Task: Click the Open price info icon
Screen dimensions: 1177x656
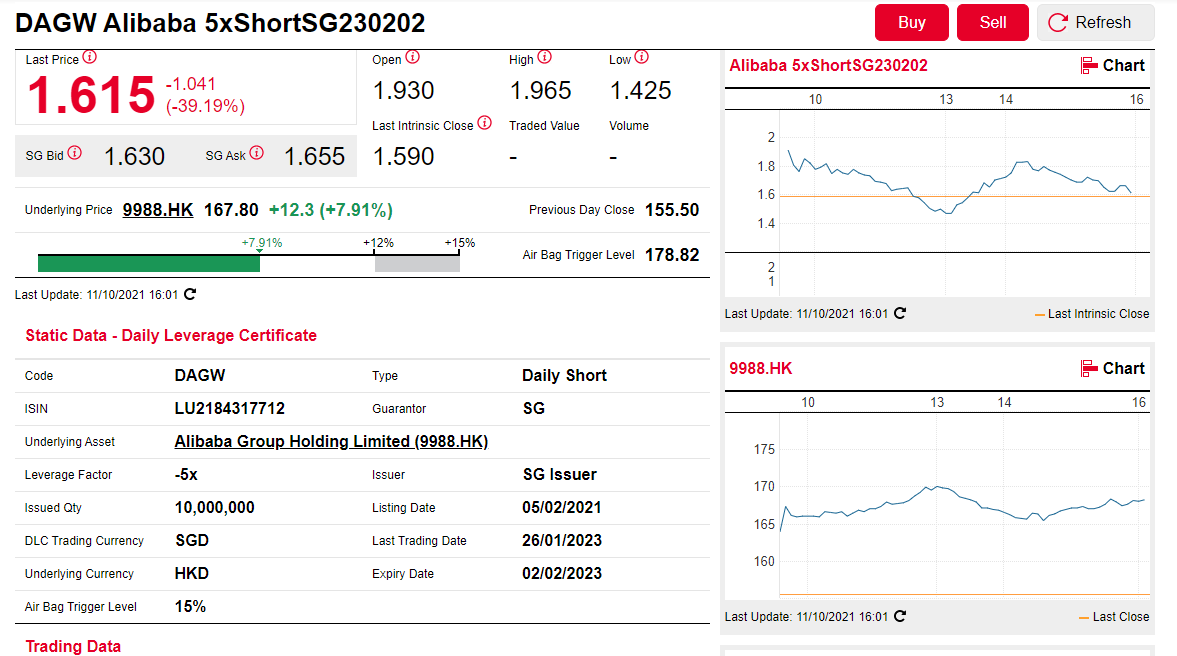Action: [413, 57]
